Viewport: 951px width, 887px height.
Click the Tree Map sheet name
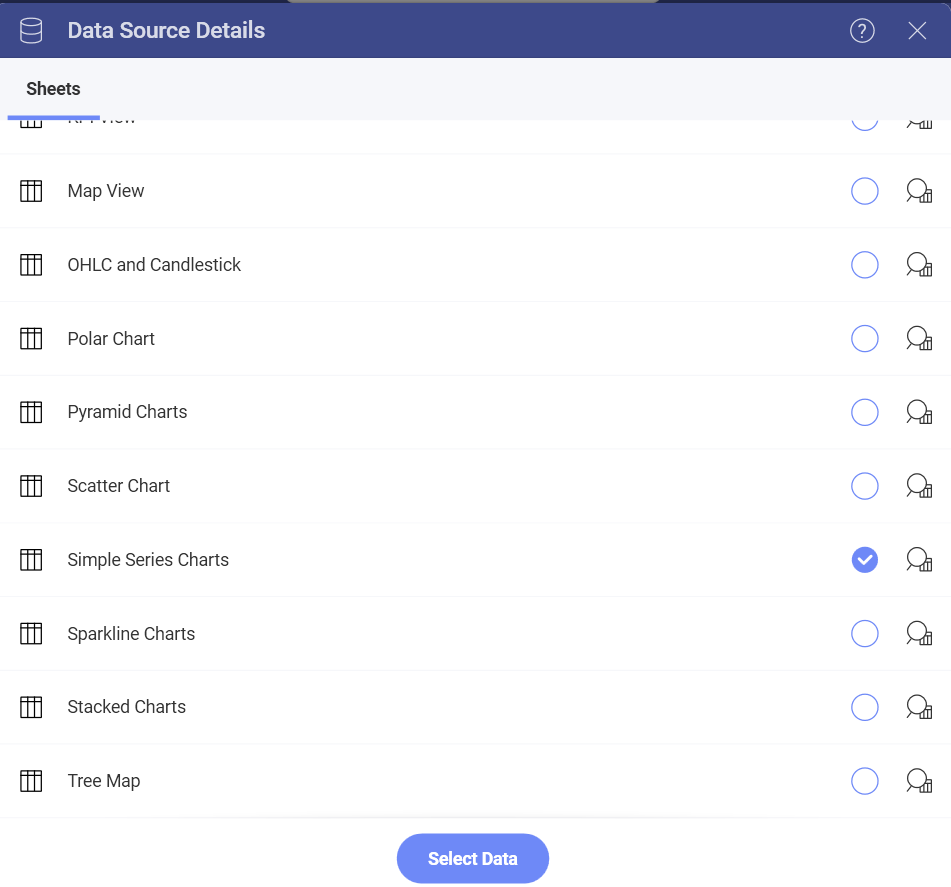point(104,781)
